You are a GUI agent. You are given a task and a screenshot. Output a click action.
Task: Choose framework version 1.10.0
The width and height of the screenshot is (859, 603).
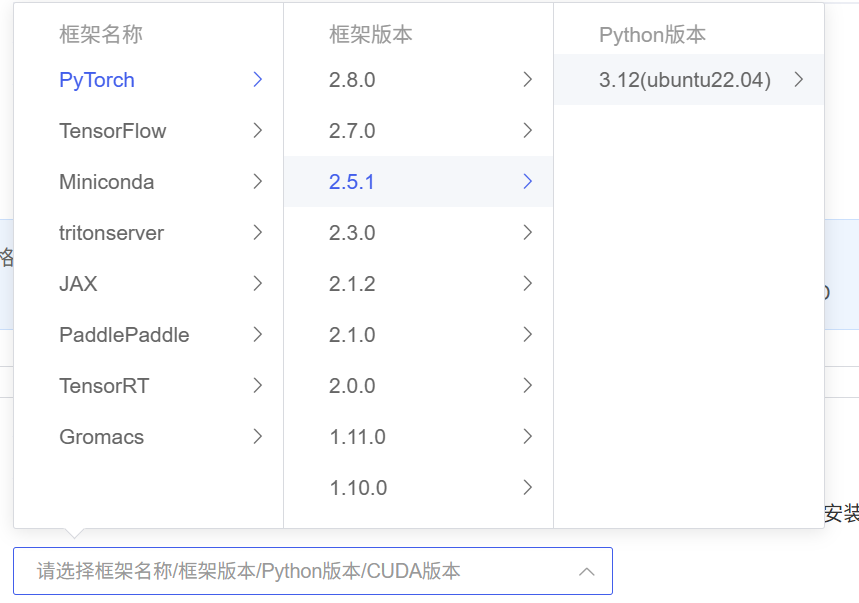pos(419,487)
